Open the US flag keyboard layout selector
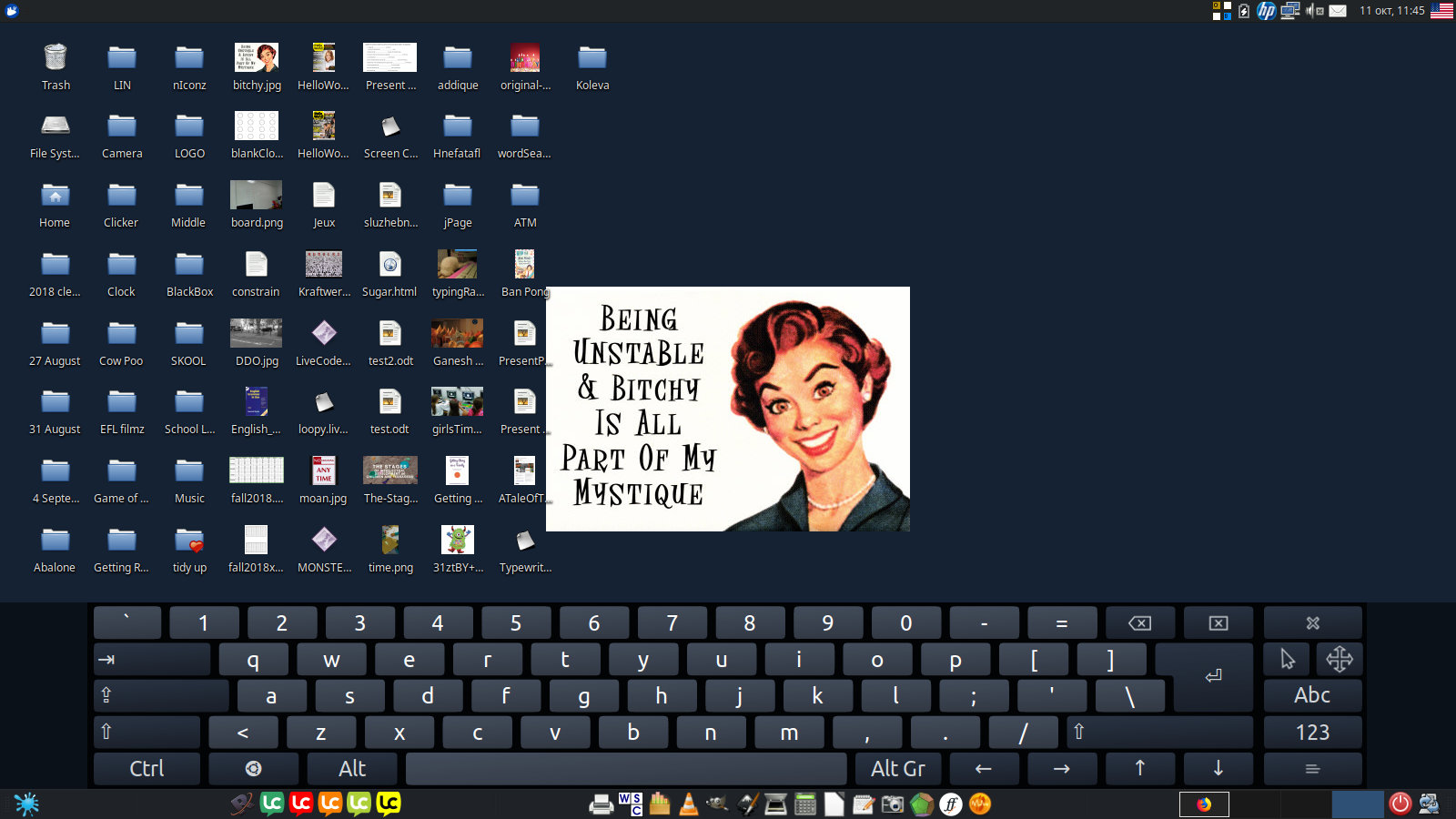This screenshot has height=819, width=1456. coord(1441,11)
